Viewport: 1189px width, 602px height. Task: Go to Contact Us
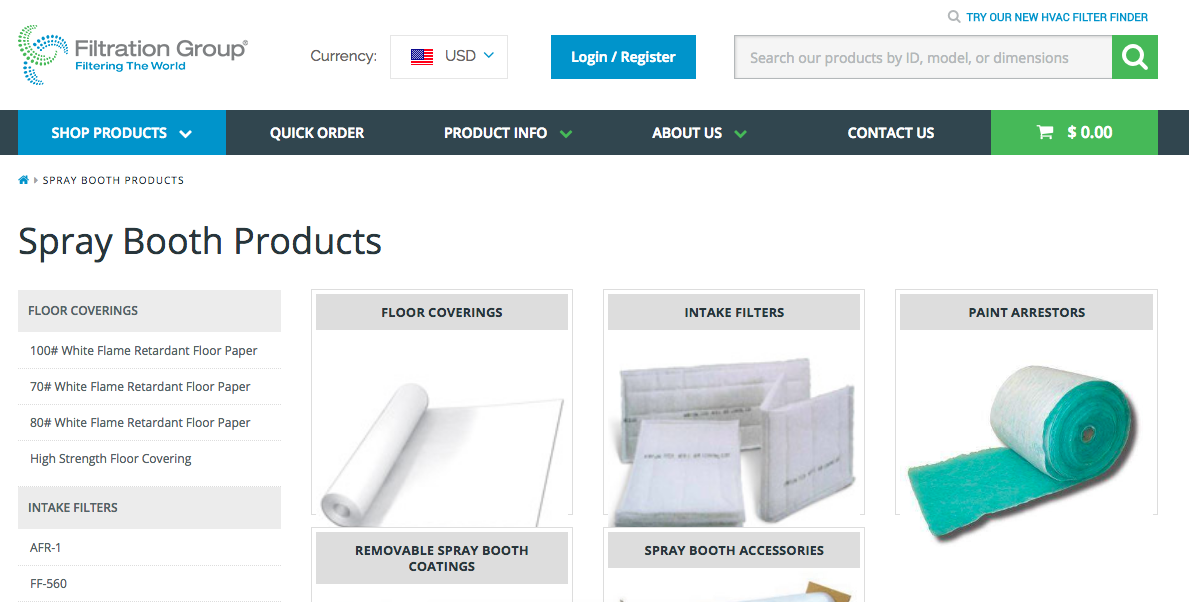point(890,133)
